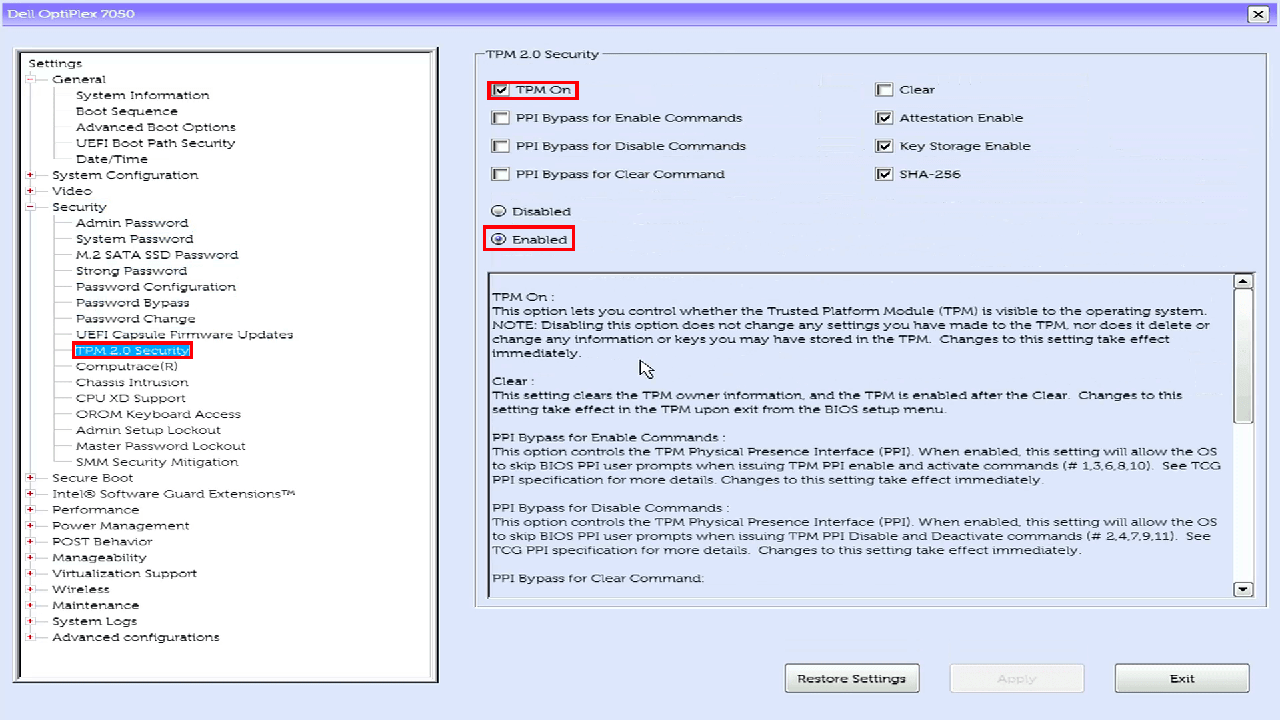
Task: Expand the Advanced configurations node
Action: (31, 638)
